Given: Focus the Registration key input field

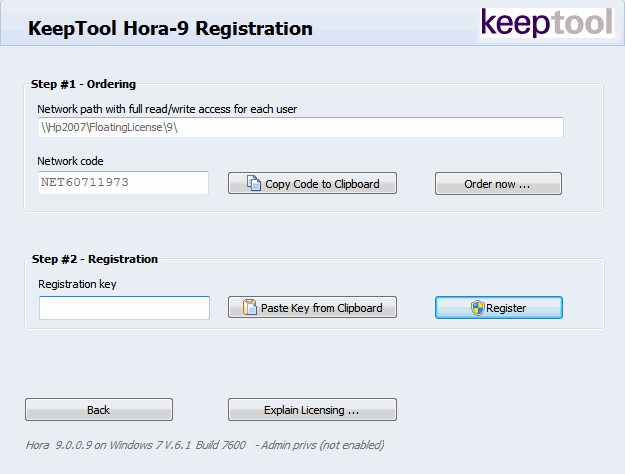Looking at the screenshot, I should pyautogui.click(x=124, y=308).
